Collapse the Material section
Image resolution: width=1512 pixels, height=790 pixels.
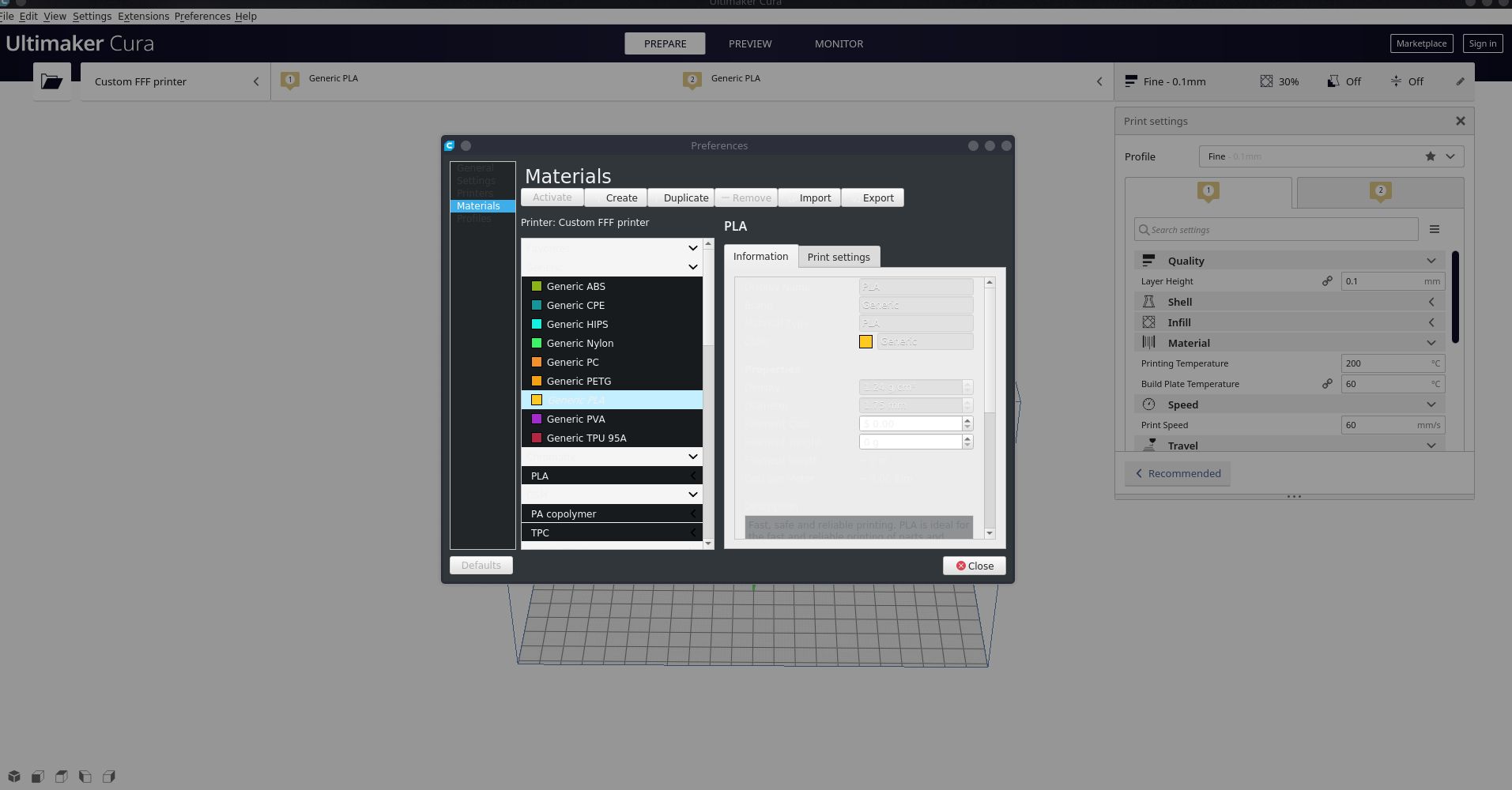point(1431,342)
